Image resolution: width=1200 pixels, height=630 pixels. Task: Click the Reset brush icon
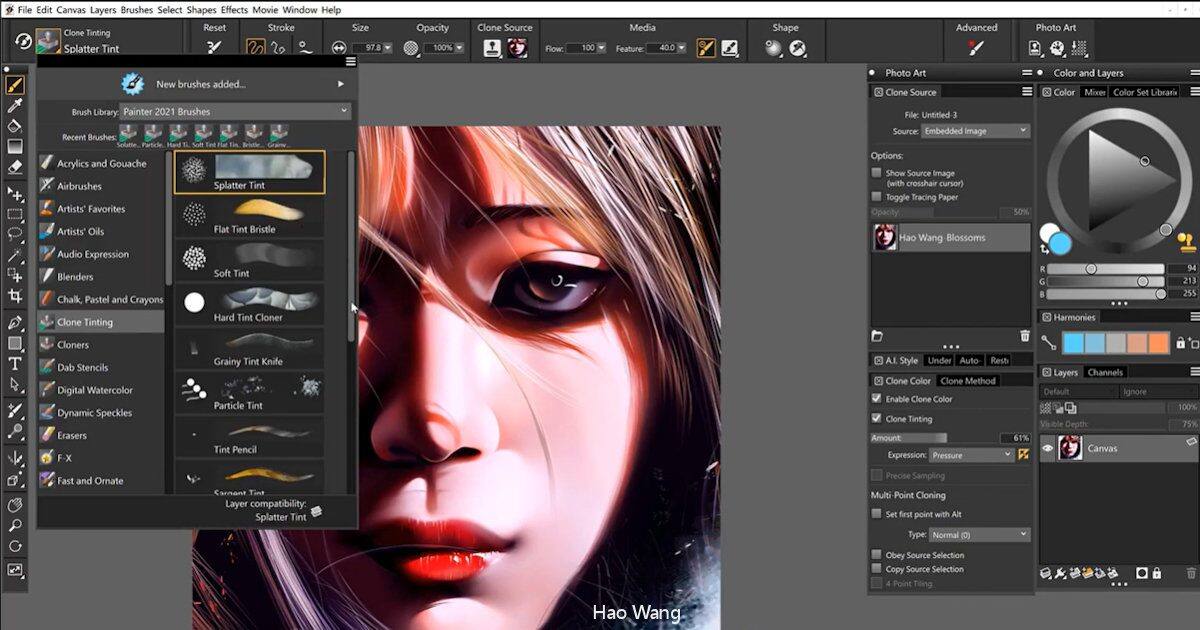[x=214, y=47]
